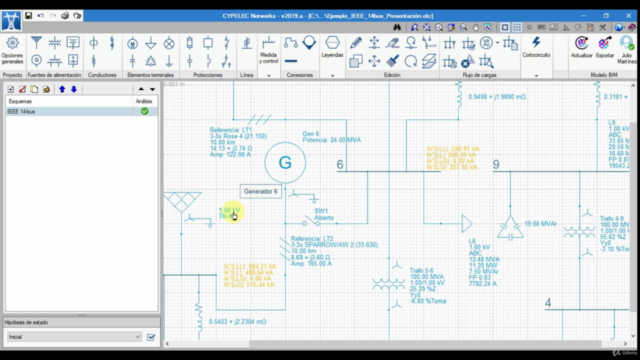Select the eraser delete tool

[x=393, y=43]
